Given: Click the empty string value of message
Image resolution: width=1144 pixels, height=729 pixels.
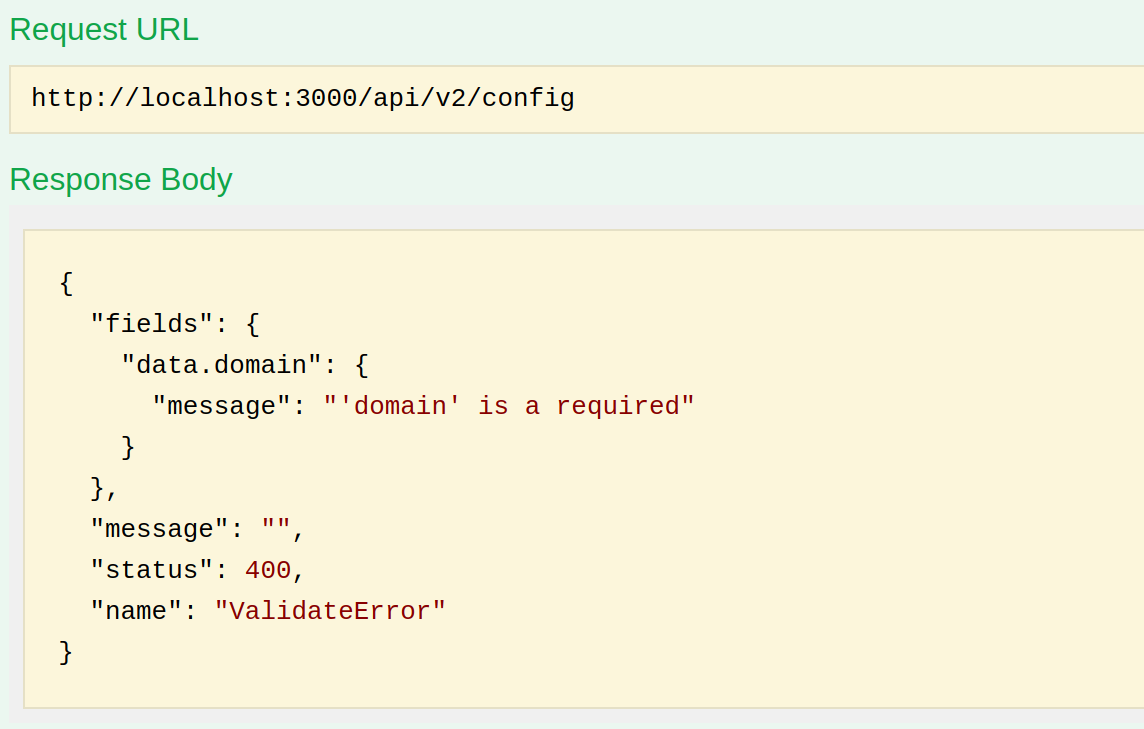Looking at the screenshot, I should tap(275, 529).
